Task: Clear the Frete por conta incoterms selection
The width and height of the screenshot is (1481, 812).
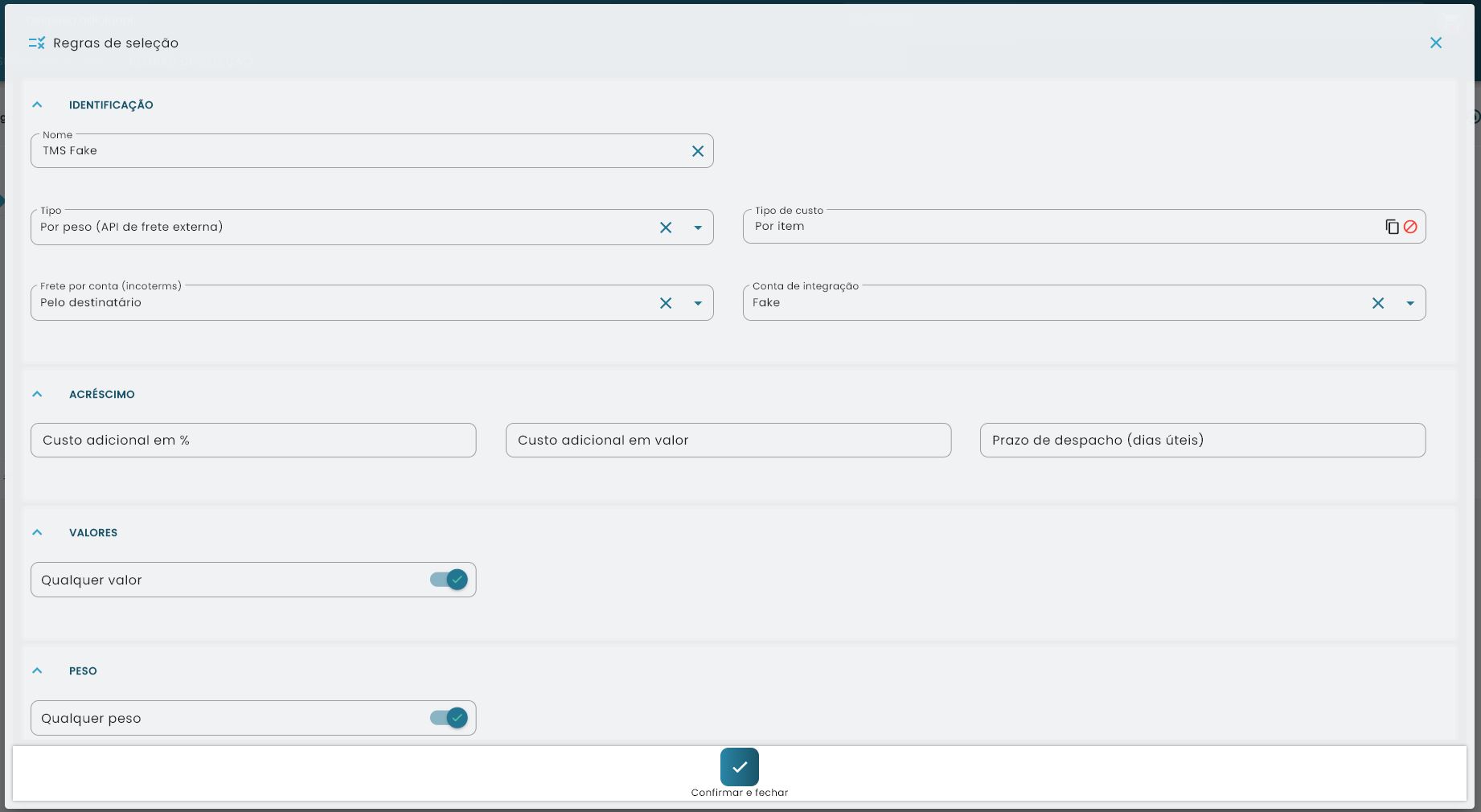Action: pyautogui.click(x=665, y=303)
